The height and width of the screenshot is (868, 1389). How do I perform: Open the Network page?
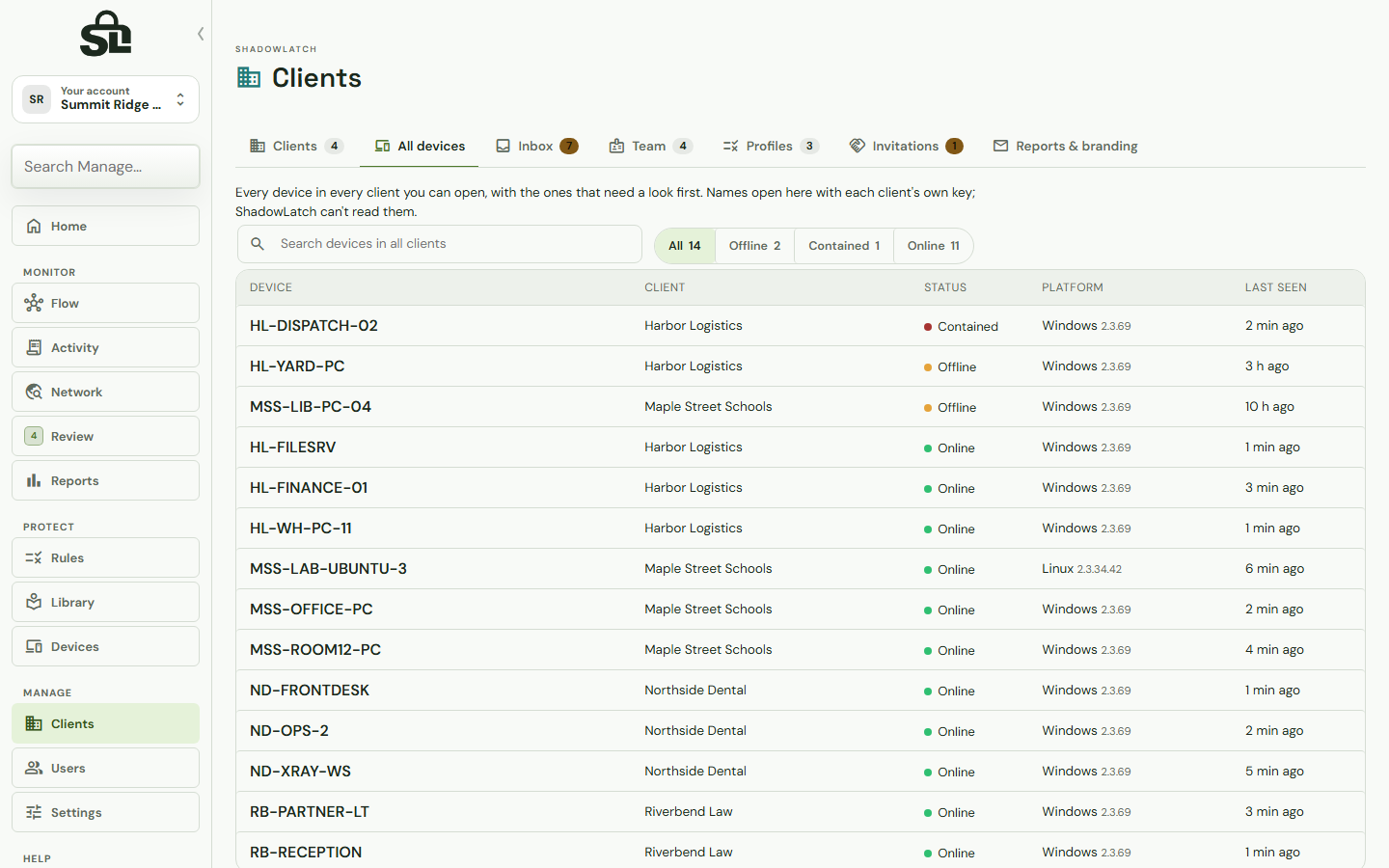105,392
